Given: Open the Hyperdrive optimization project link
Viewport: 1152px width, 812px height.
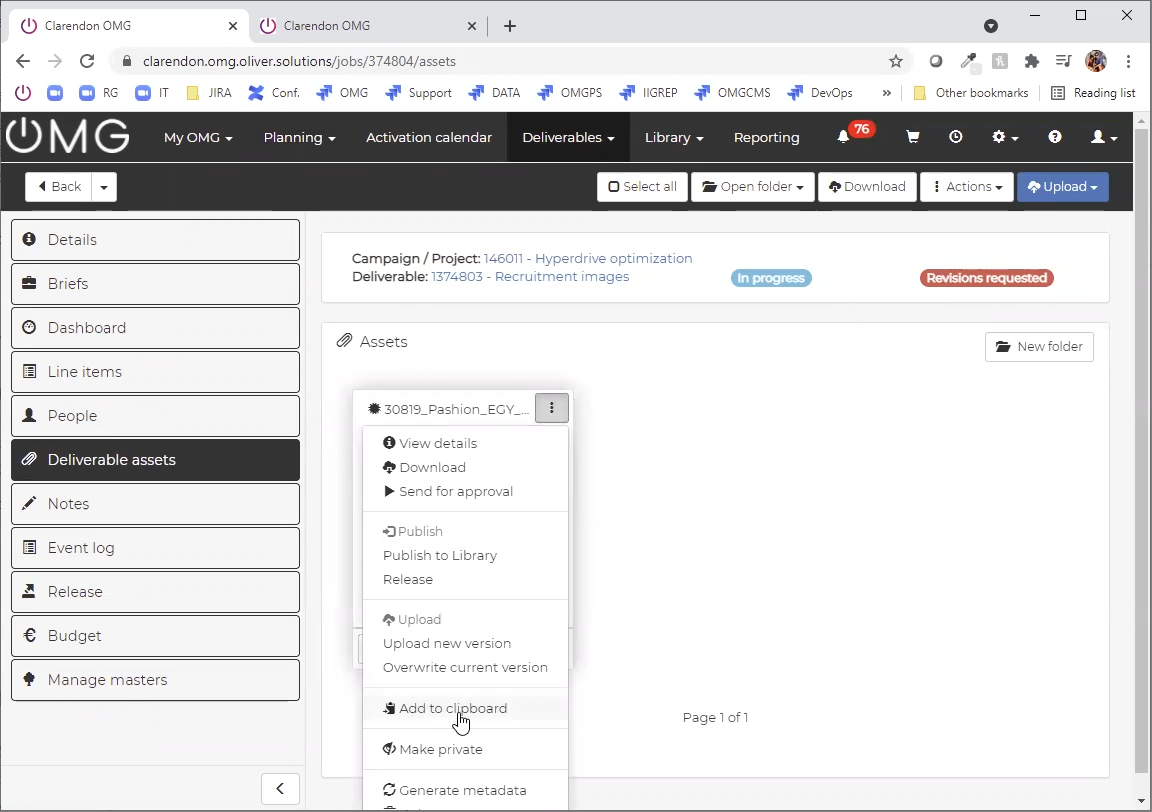Looking at the screenshot, I should point(588,258).
